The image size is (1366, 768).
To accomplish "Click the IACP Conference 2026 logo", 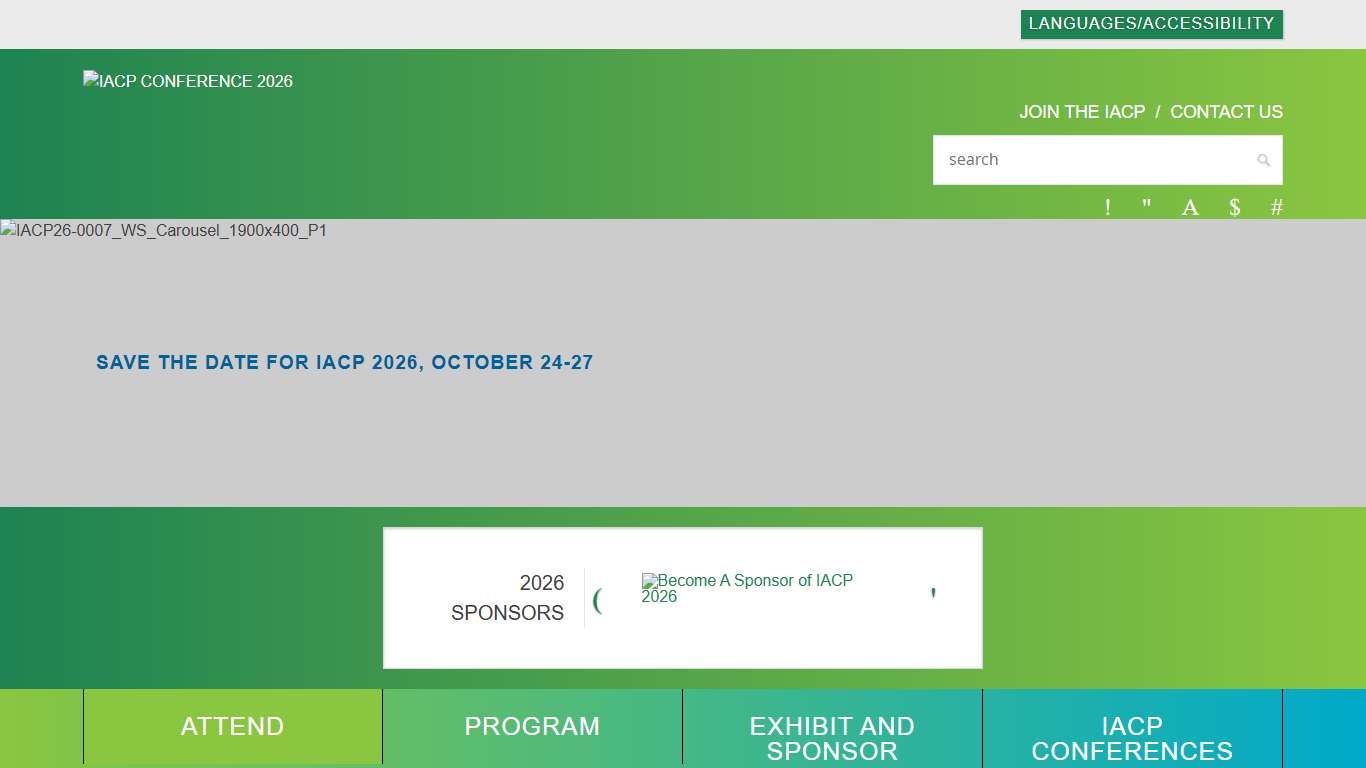I will (x=187, y=81).
